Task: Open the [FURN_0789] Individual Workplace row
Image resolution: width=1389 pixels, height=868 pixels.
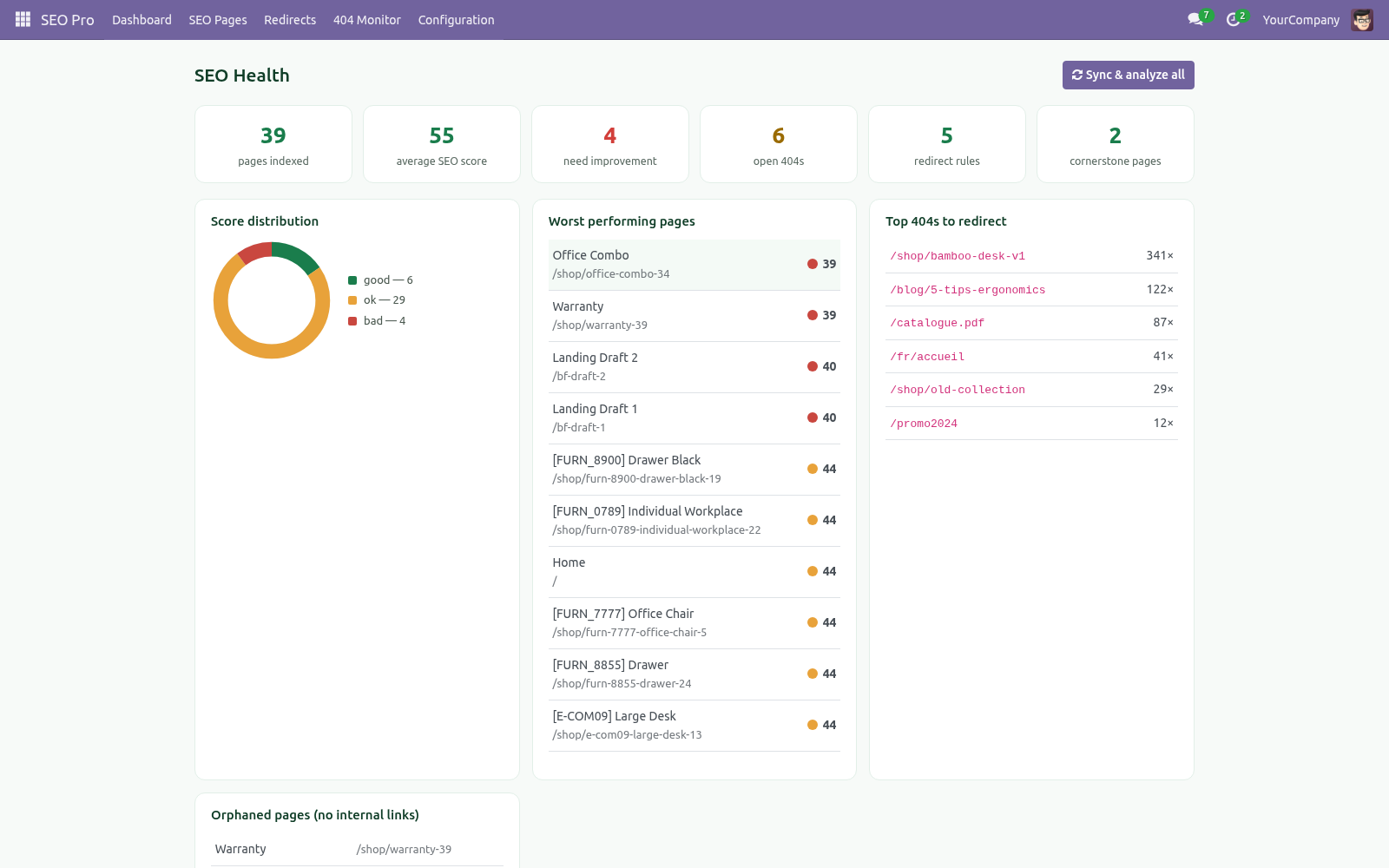Action: (x=694, y=521)
